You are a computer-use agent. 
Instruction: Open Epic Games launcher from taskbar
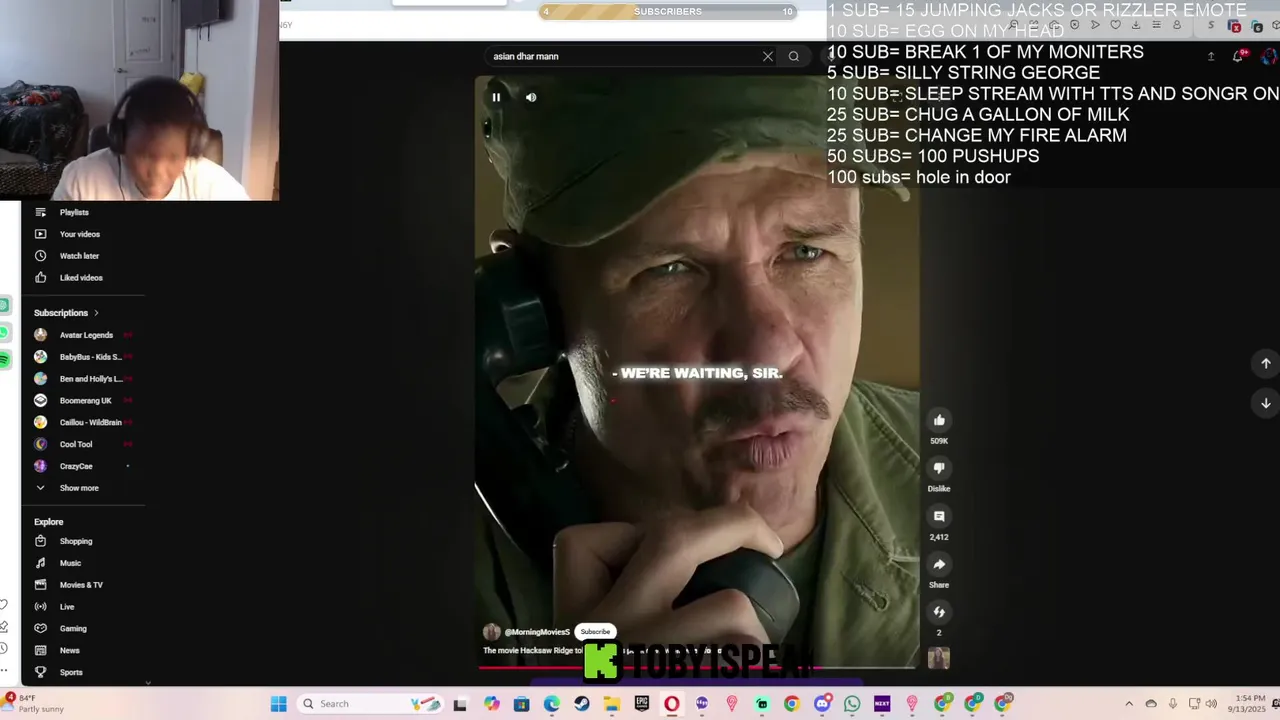coord(642,704)
